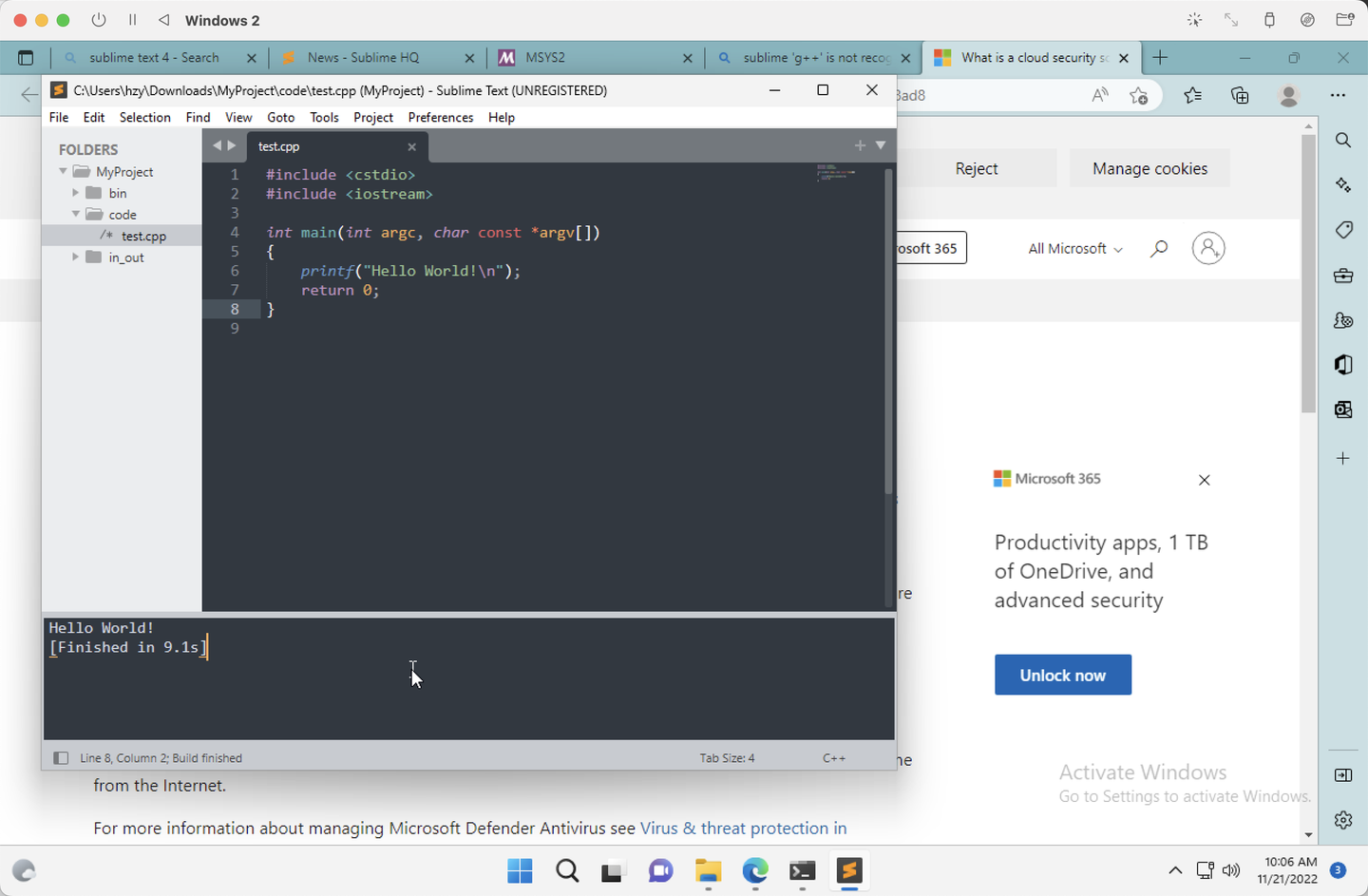The image size is (1368, 896).
Task: Open a new file with the plus icon in Sublime's tab bar
Action: point(860,145)
